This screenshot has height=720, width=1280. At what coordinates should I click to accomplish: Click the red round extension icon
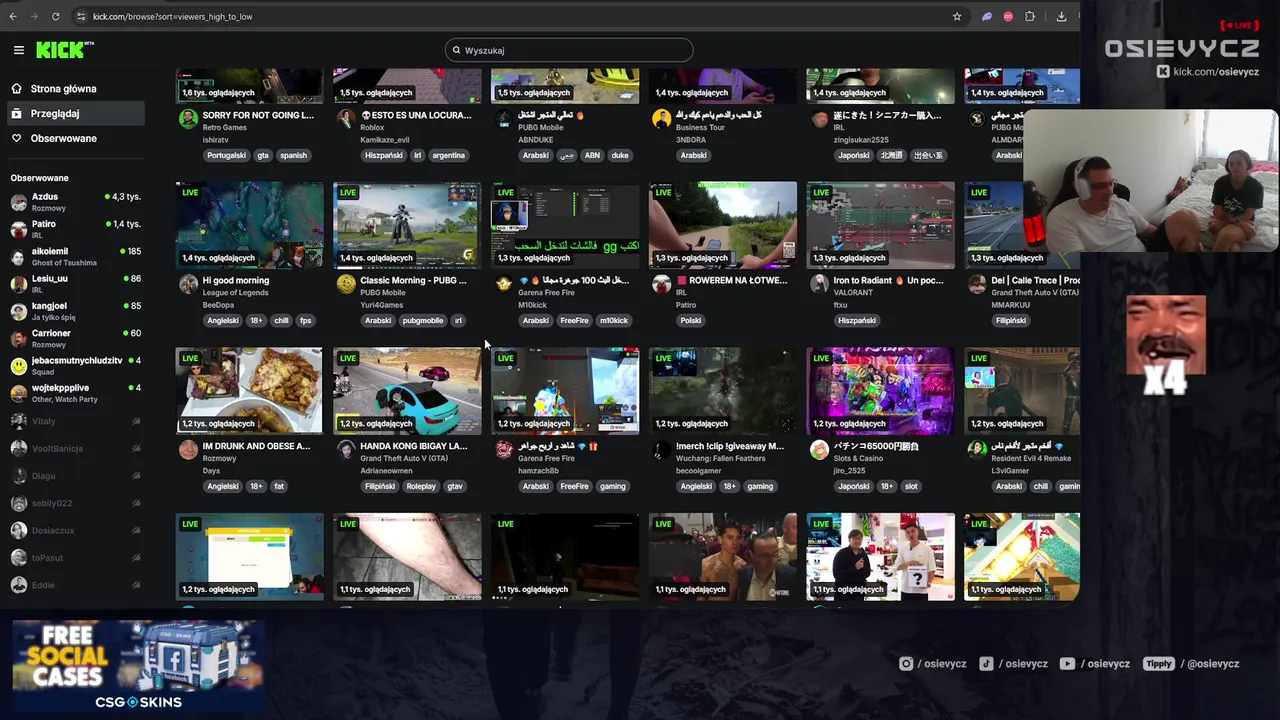pos(1008,16)
